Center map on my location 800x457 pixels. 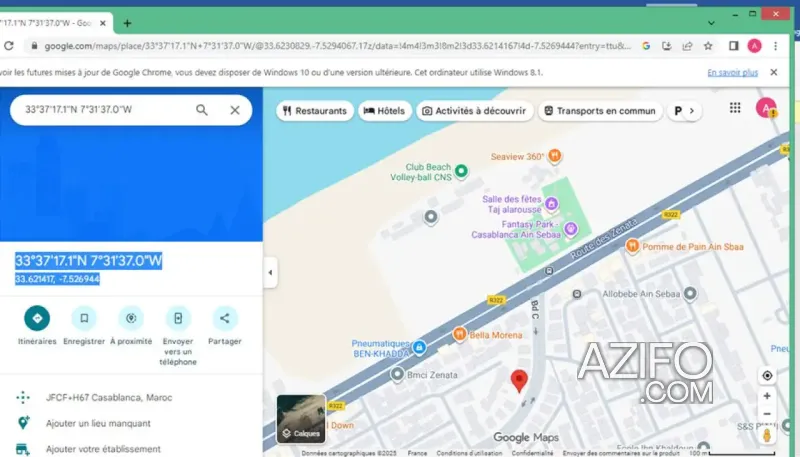(767, 375)
